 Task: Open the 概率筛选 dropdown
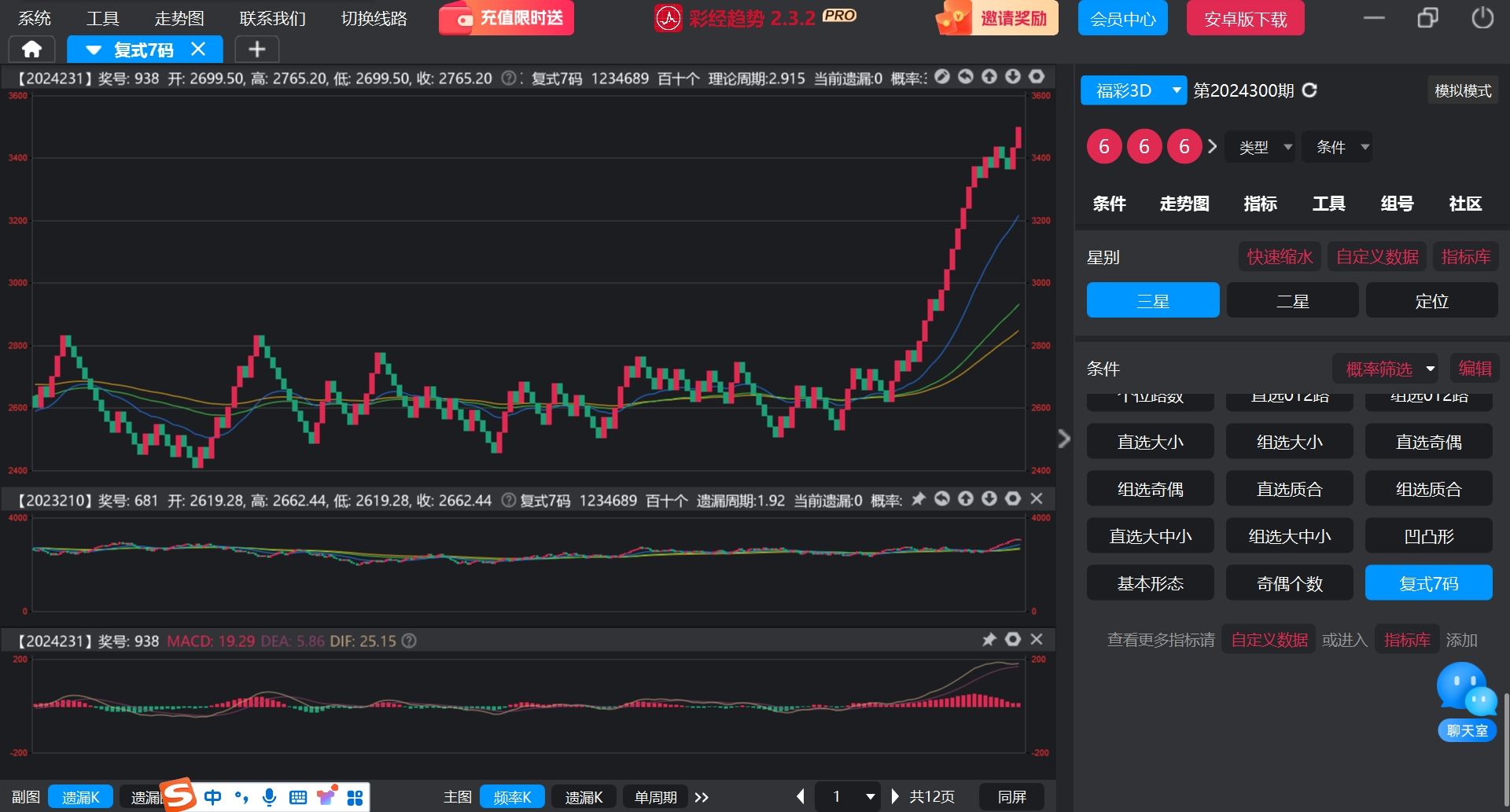coord(1386,368)
